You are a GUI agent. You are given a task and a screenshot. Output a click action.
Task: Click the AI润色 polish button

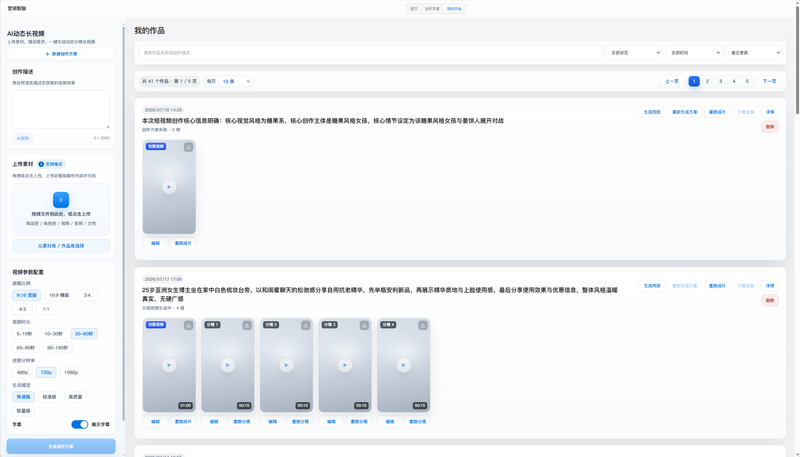(x=23, y=138)
